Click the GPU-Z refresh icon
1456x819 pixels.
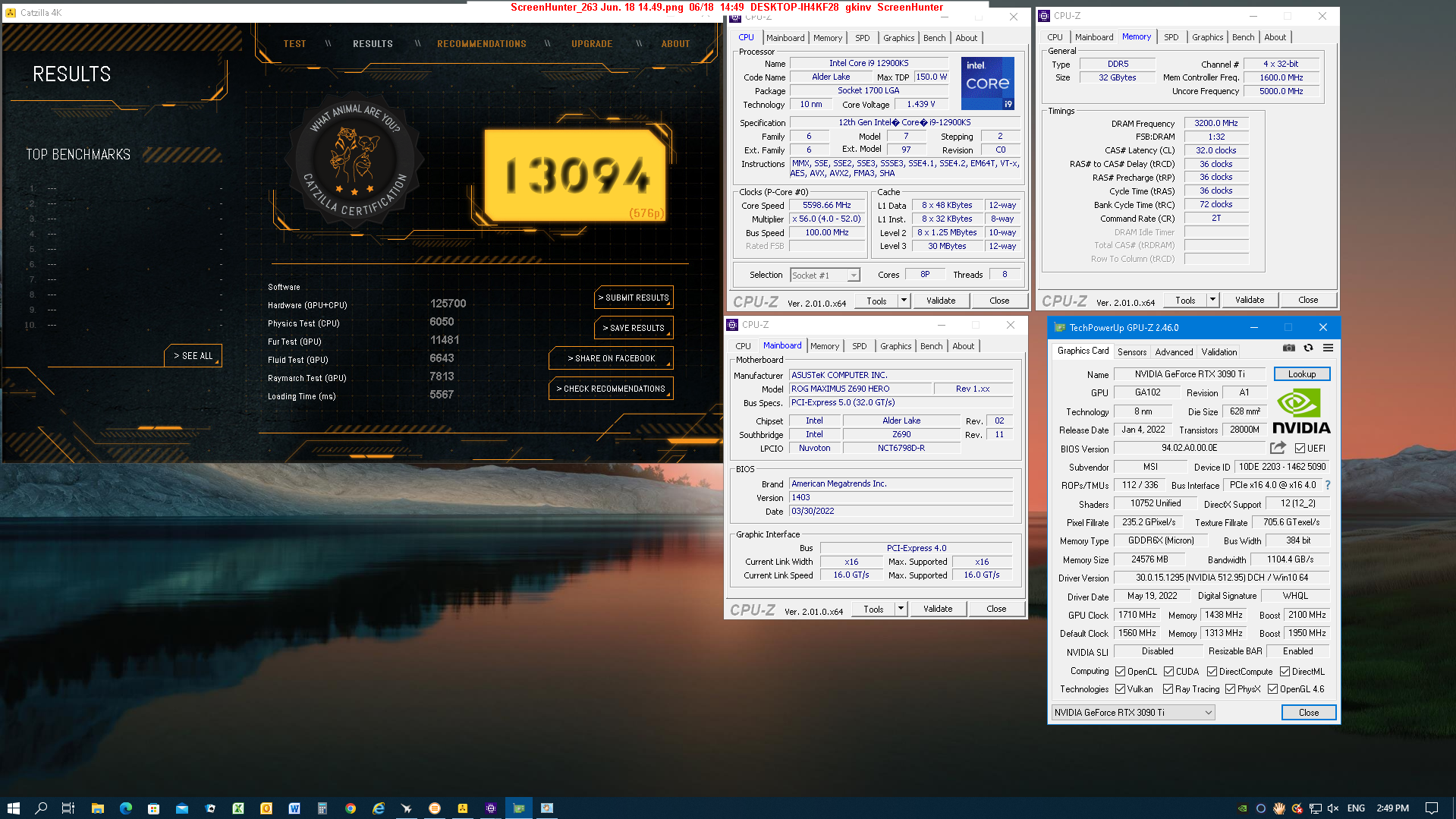(x=1308, y=348)
